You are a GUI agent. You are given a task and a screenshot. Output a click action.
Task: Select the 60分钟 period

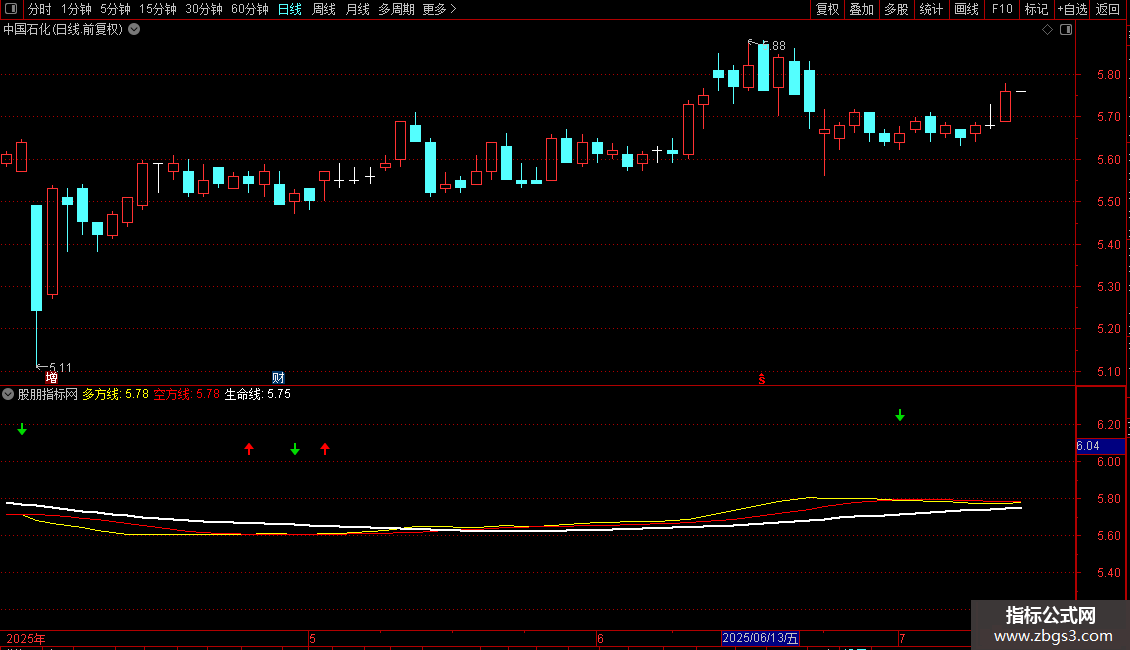pyautogui.click(x=250, y=9)
